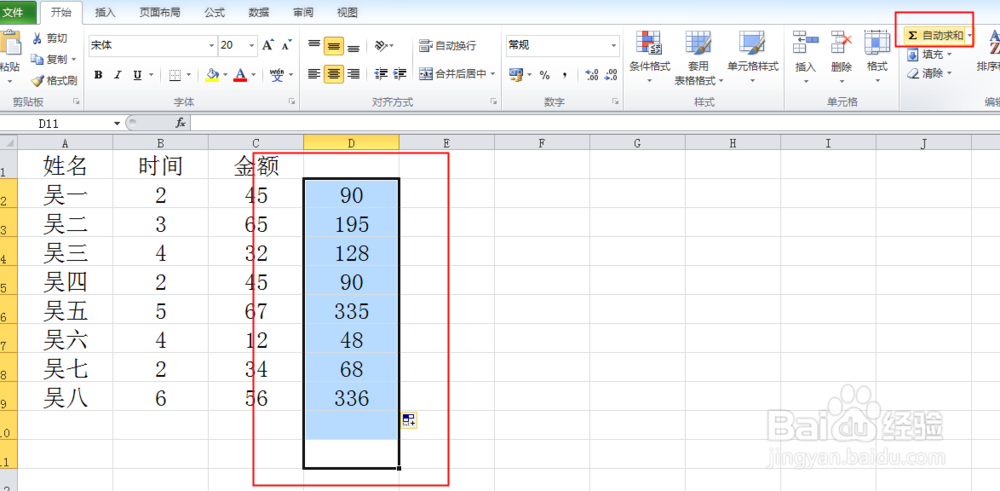This screenshot has width=1000, height=491.
Task: Expand the AutoSum dropdown arrow
Action: pyautogui.click(x=970, y=35)
